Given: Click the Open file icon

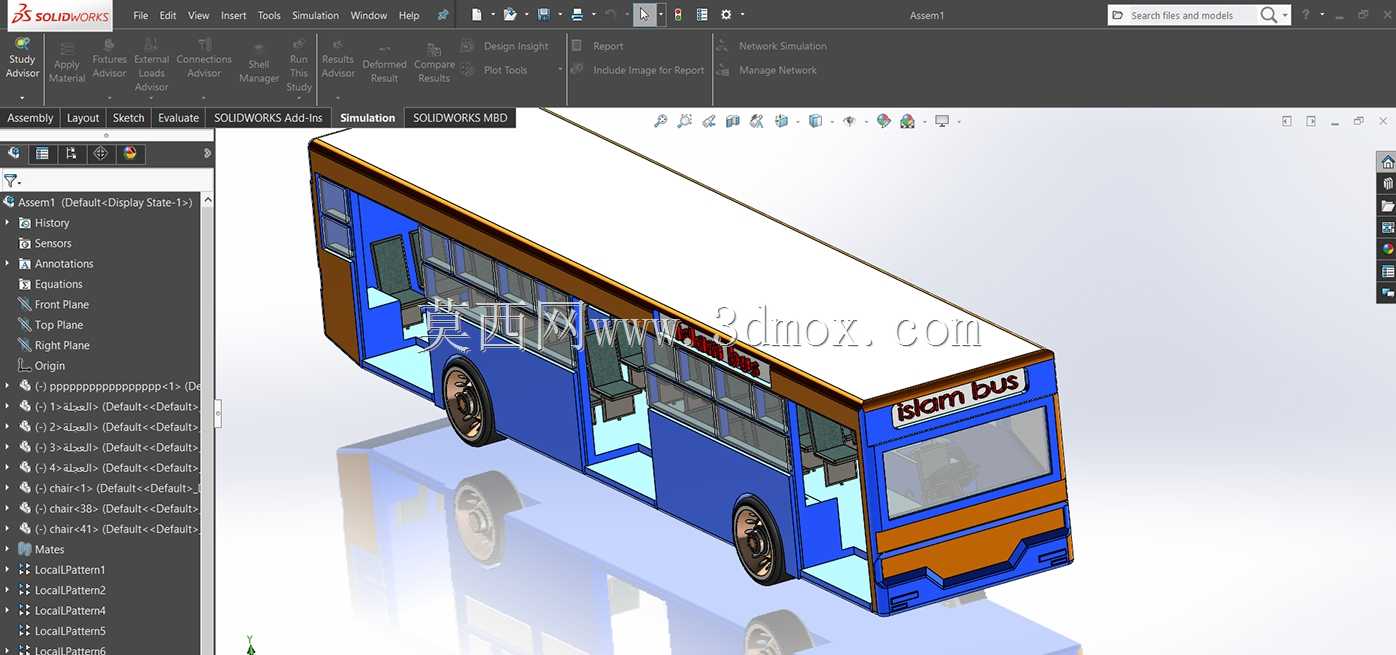Looking at the screenshot, I should (x=510, y=15).
